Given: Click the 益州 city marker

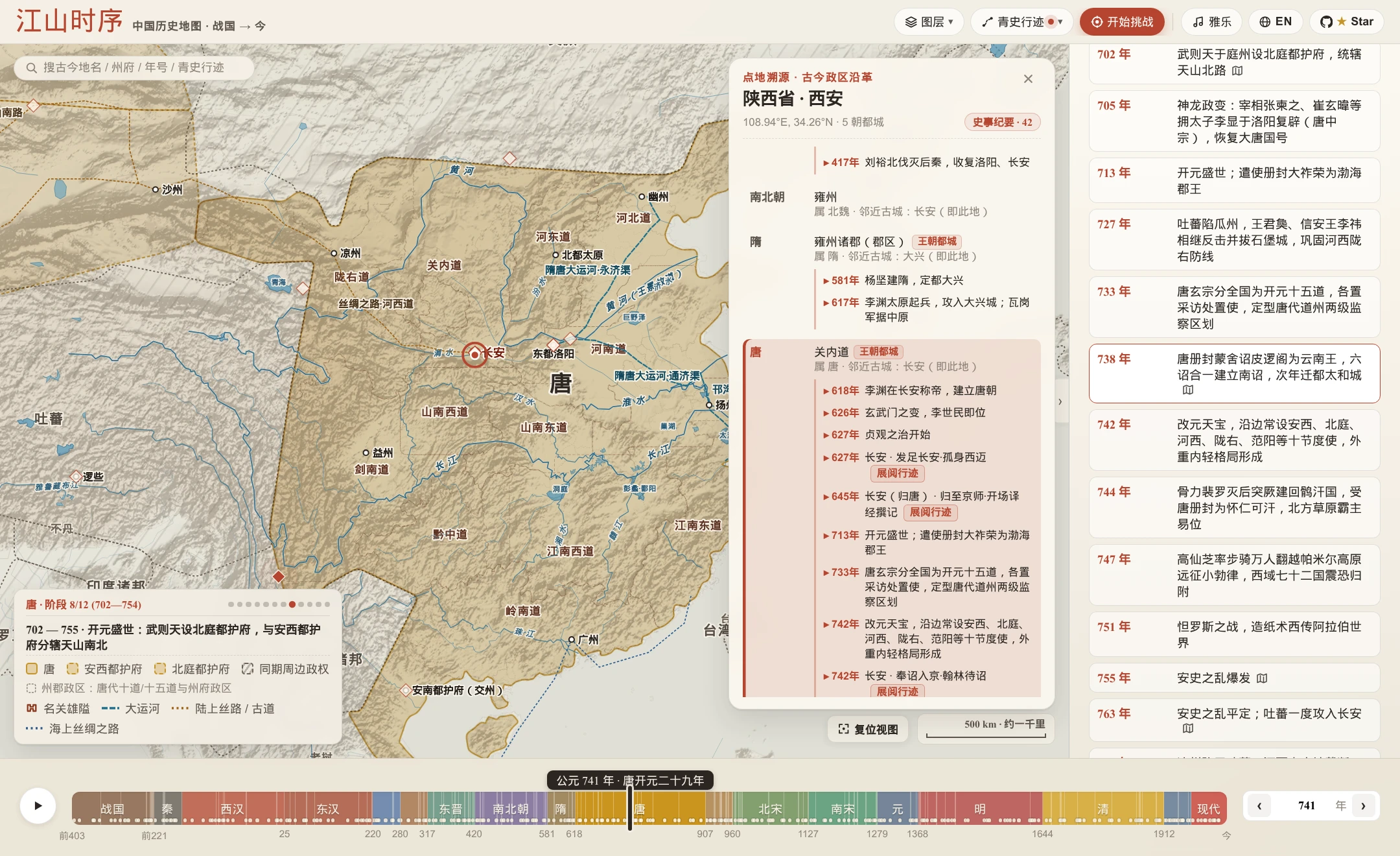Looking at the screenshot, I should point(366,453).
